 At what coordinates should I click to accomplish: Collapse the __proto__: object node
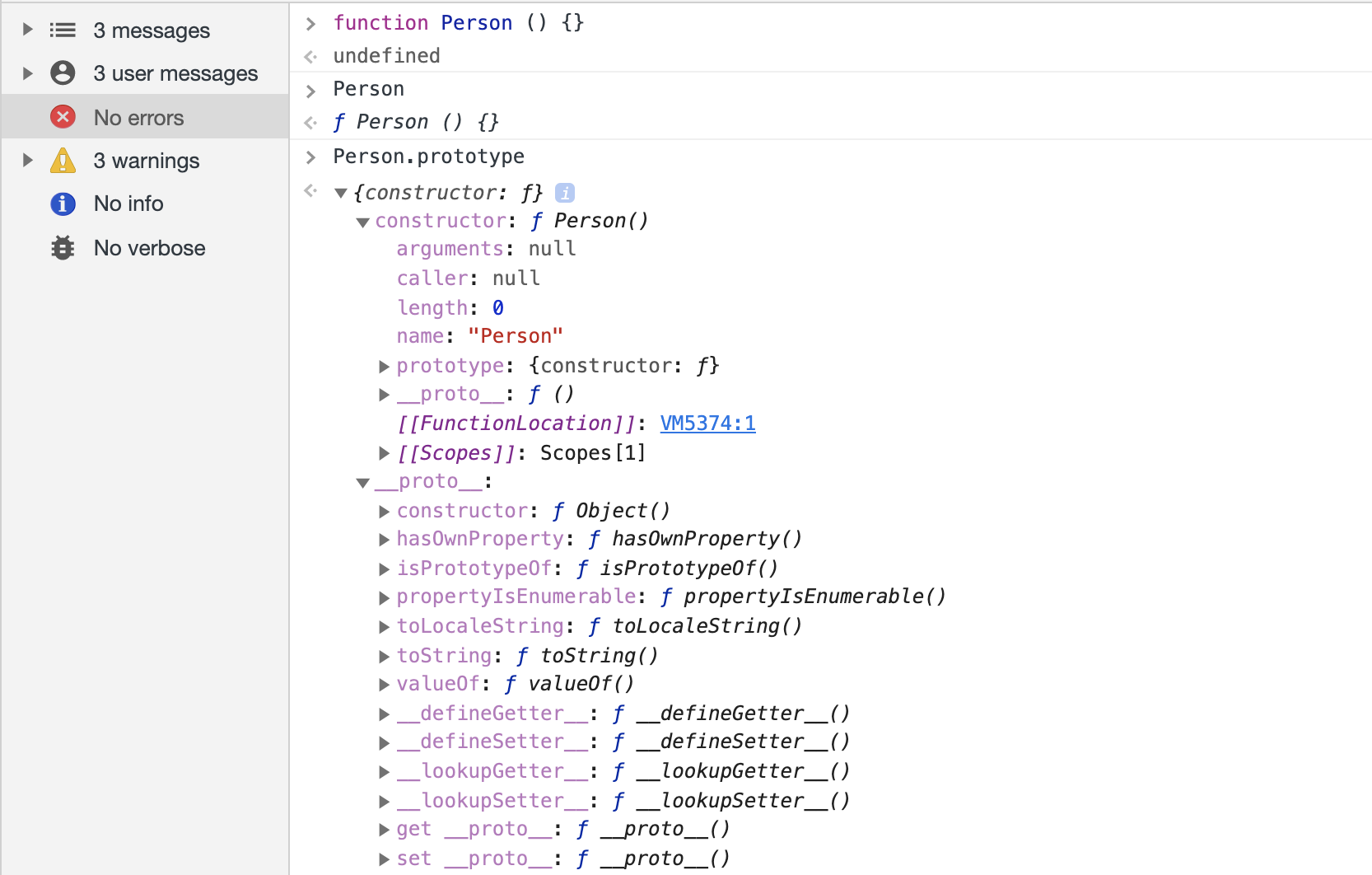point(362,482)
